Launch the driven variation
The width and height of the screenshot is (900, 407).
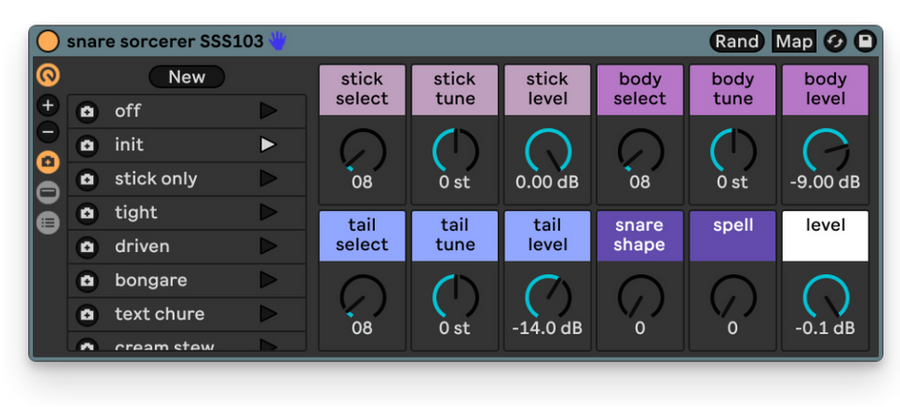(x=268, y=246)
